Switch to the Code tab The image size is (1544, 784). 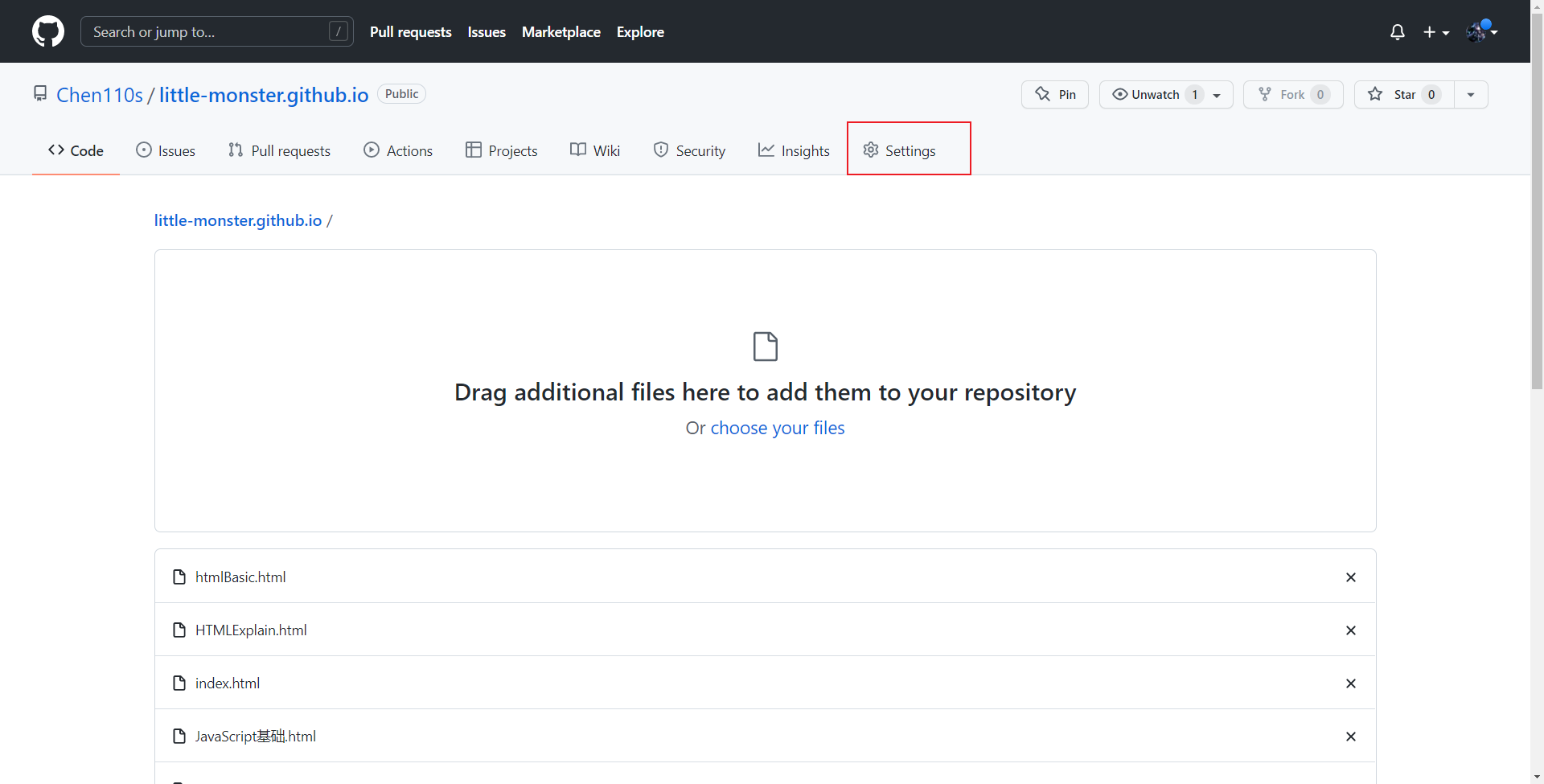(x=76, y=150)
